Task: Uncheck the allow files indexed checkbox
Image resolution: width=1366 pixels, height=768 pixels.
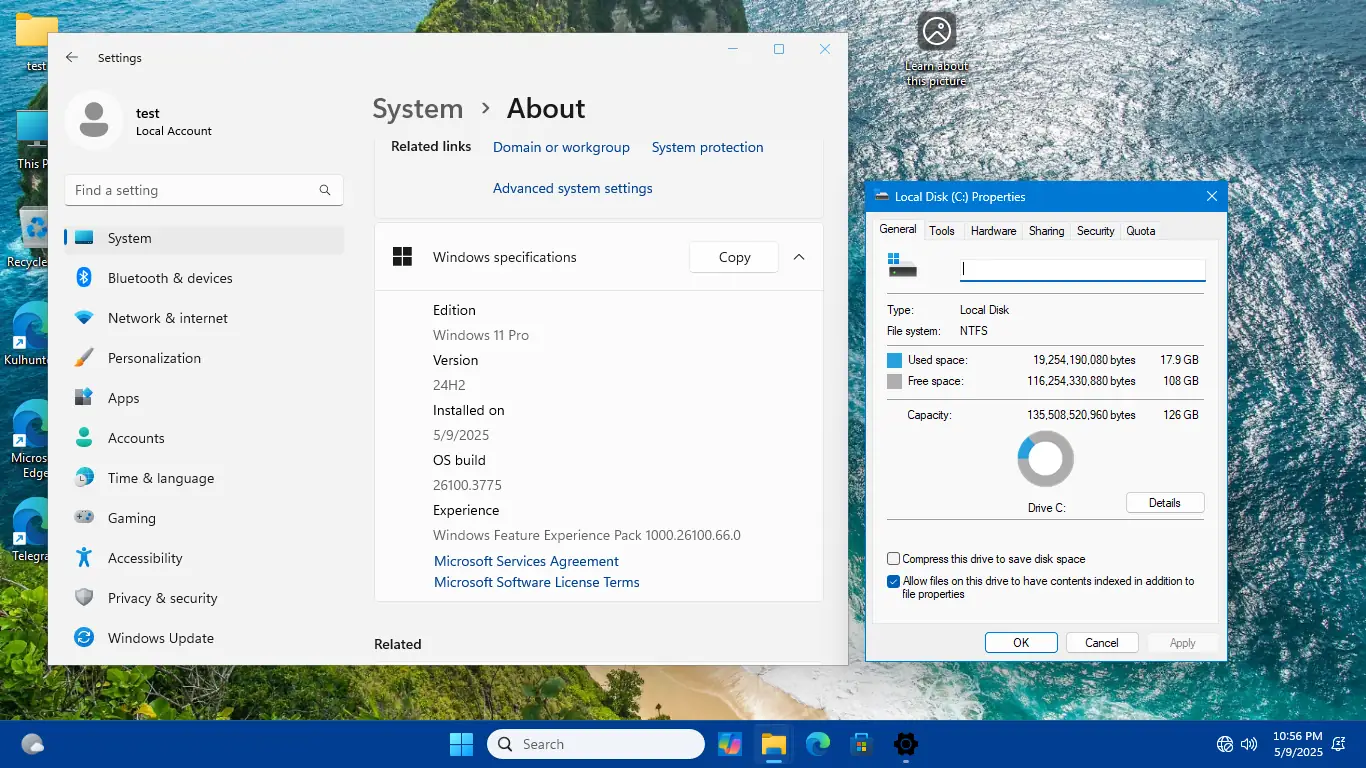Action: coord(894,581)
